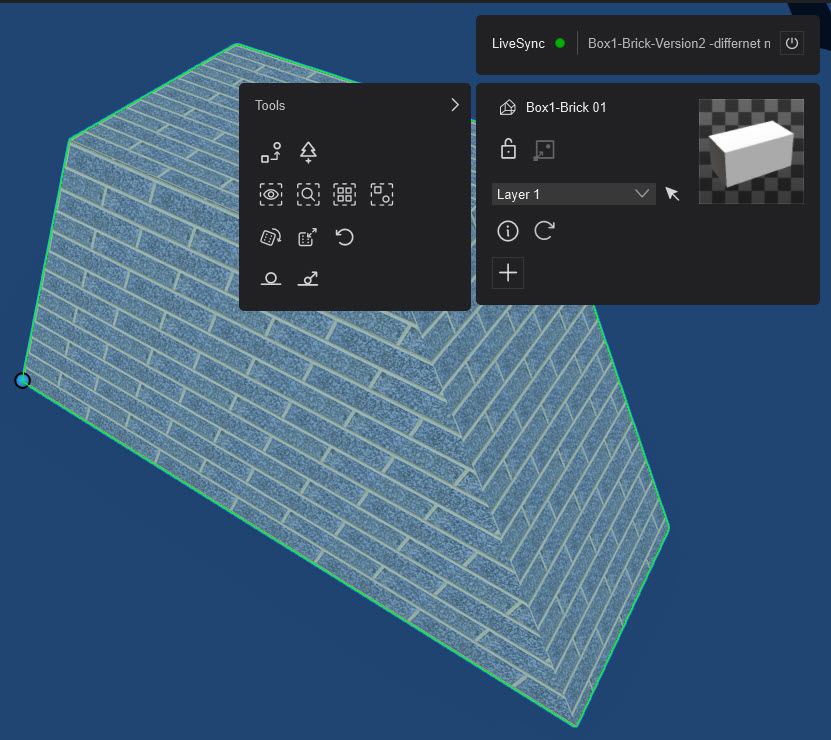Click the Box1-Brick 01 preview thumbnail

click(751, 150)
